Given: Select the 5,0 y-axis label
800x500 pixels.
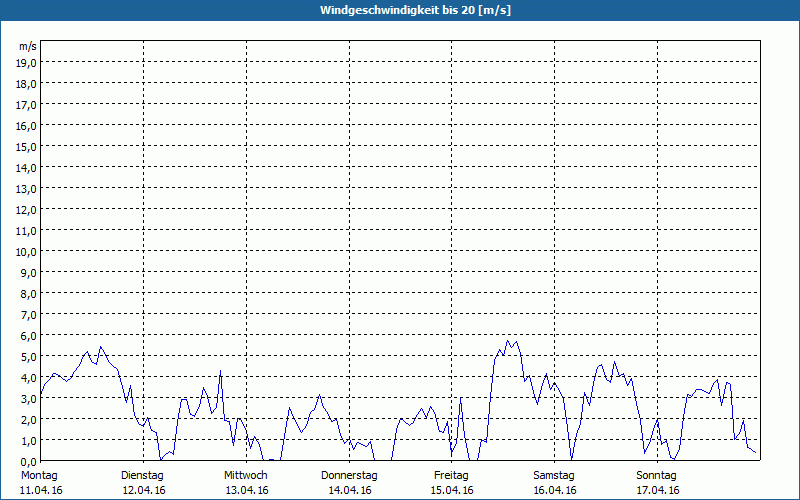Looking at the screenshot, I should tap(29, 357).
